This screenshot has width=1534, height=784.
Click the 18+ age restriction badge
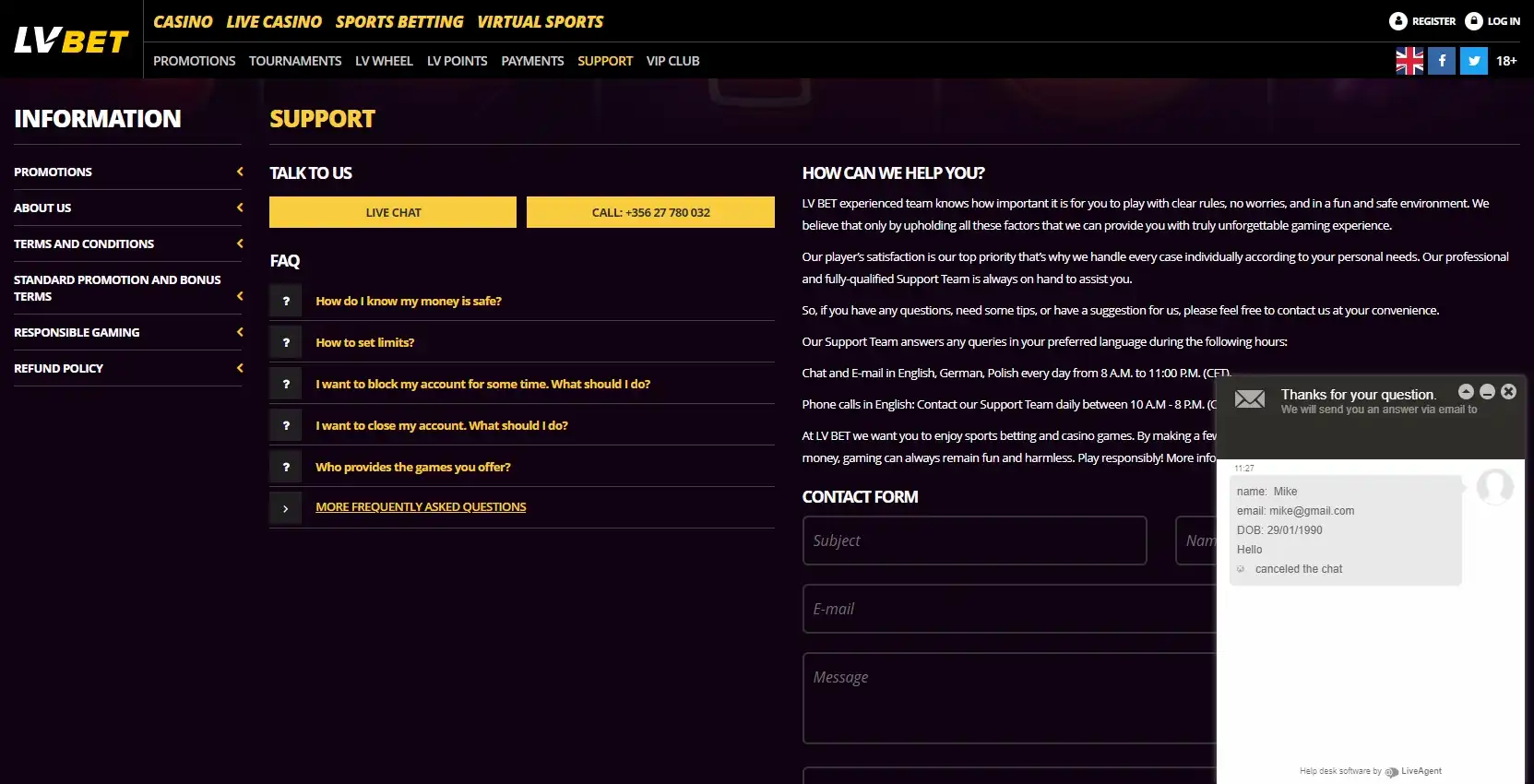(1506, 61)
